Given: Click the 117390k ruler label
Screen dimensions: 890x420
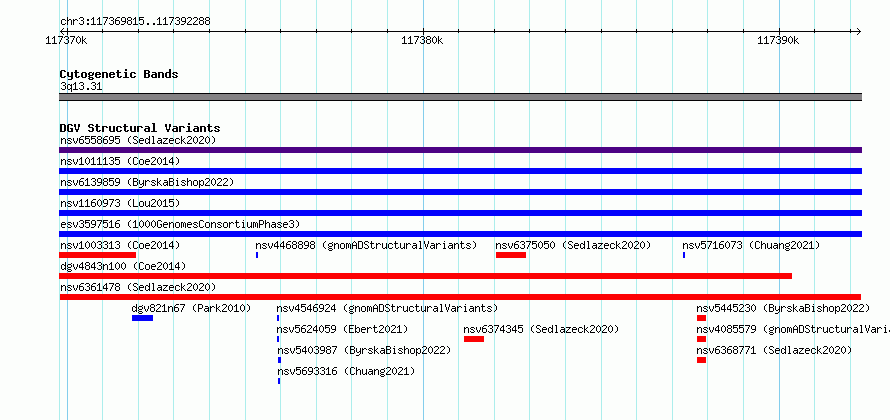Looking at the screenshot, I should pyautogui.click(x=778, y=40).
